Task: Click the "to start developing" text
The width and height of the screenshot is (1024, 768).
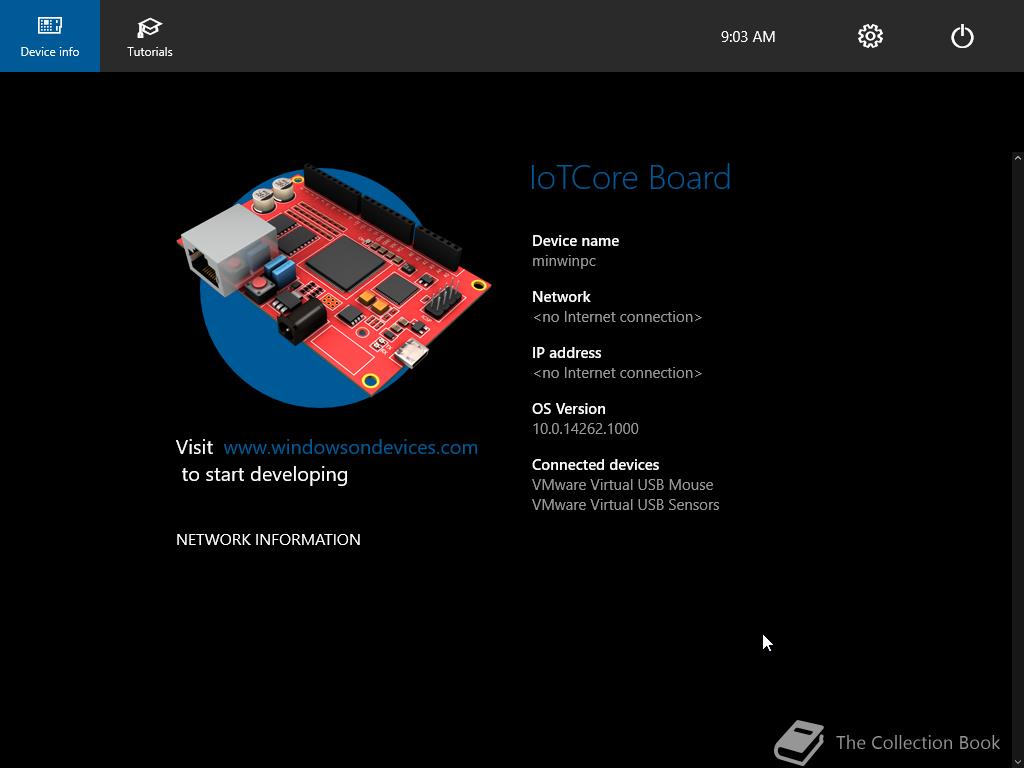Action: 264,475
